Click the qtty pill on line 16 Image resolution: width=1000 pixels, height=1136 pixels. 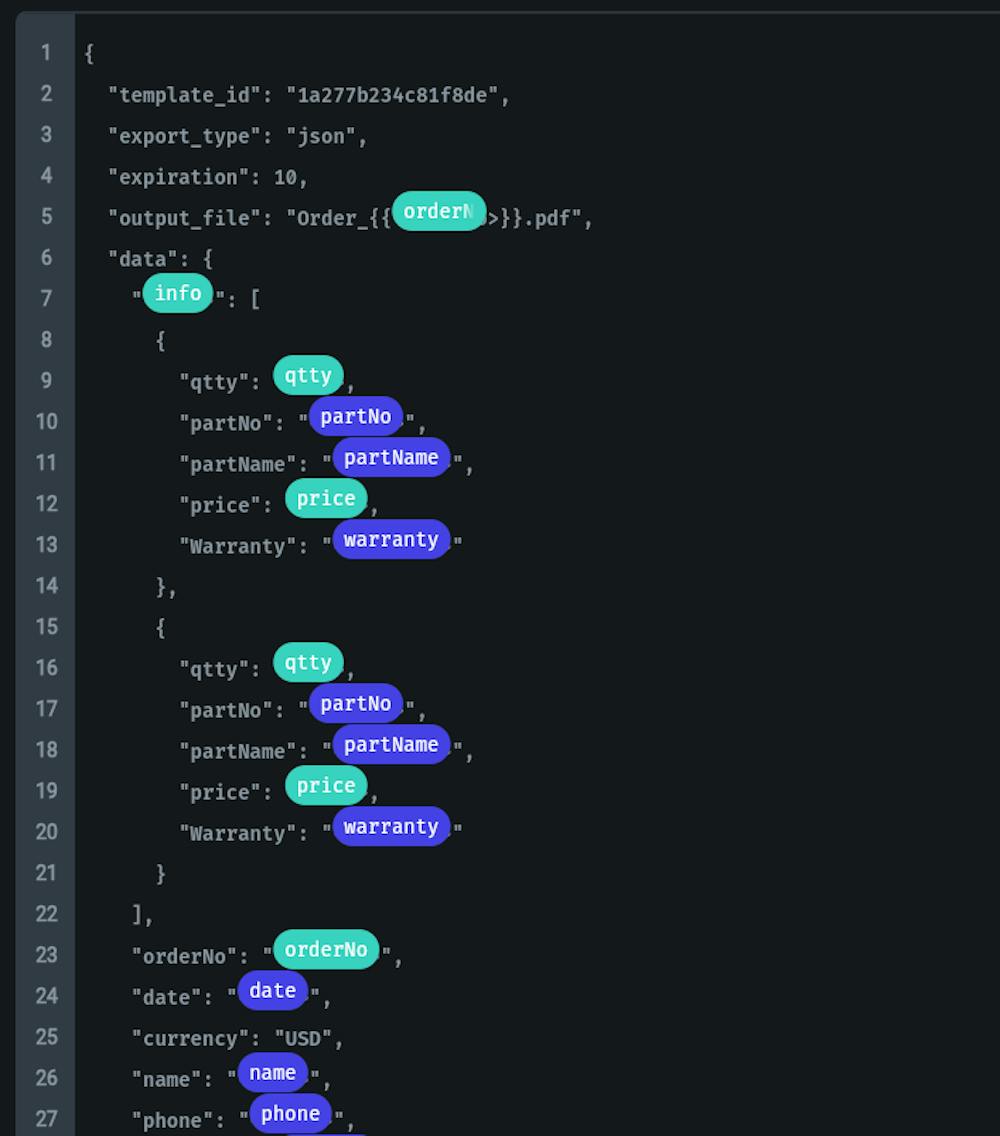pos(308,663)
